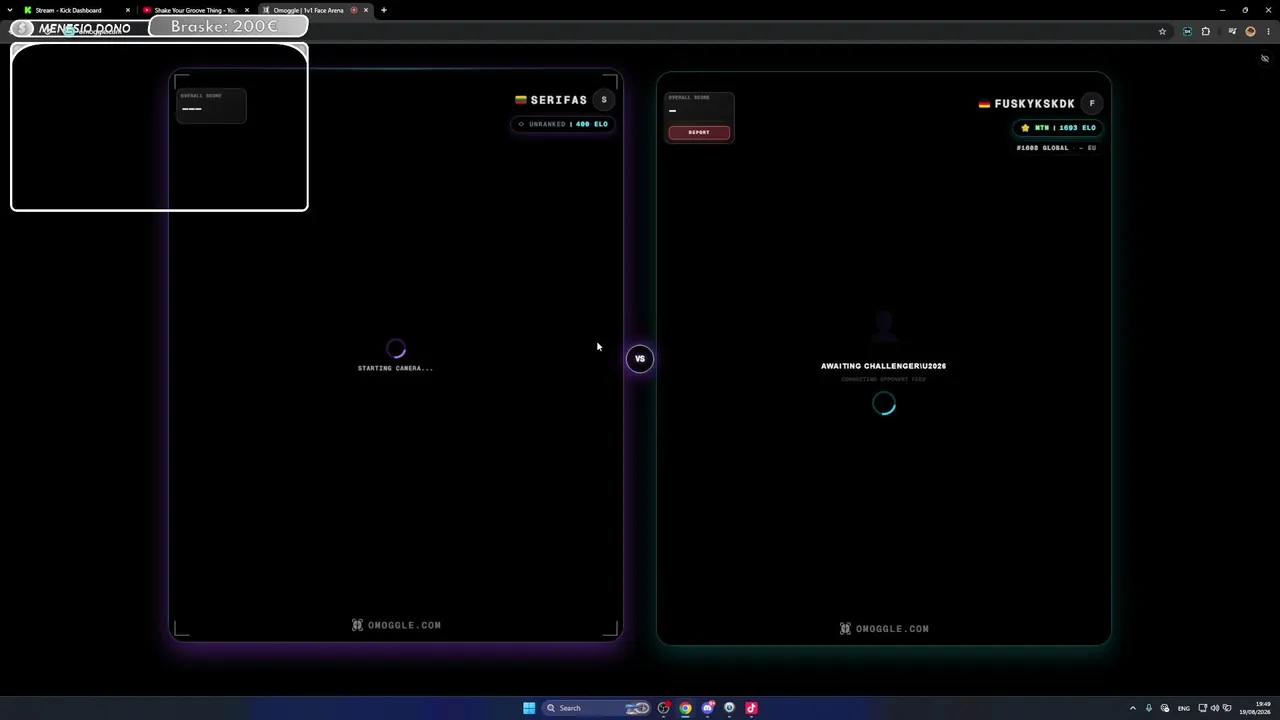Click the Serifas overall score card
This screenshot has height=720, width=1280.
(x=211, y=106)
